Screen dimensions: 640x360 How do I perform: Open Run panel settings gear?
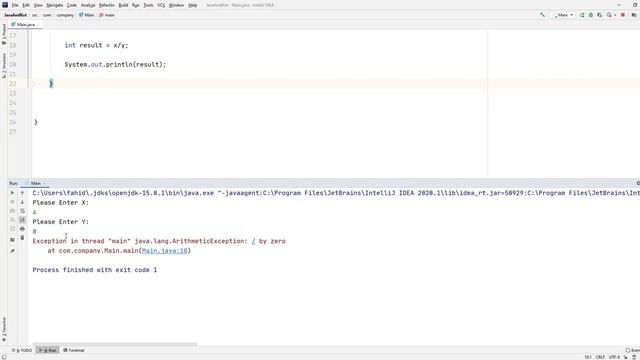coord(638,183)
